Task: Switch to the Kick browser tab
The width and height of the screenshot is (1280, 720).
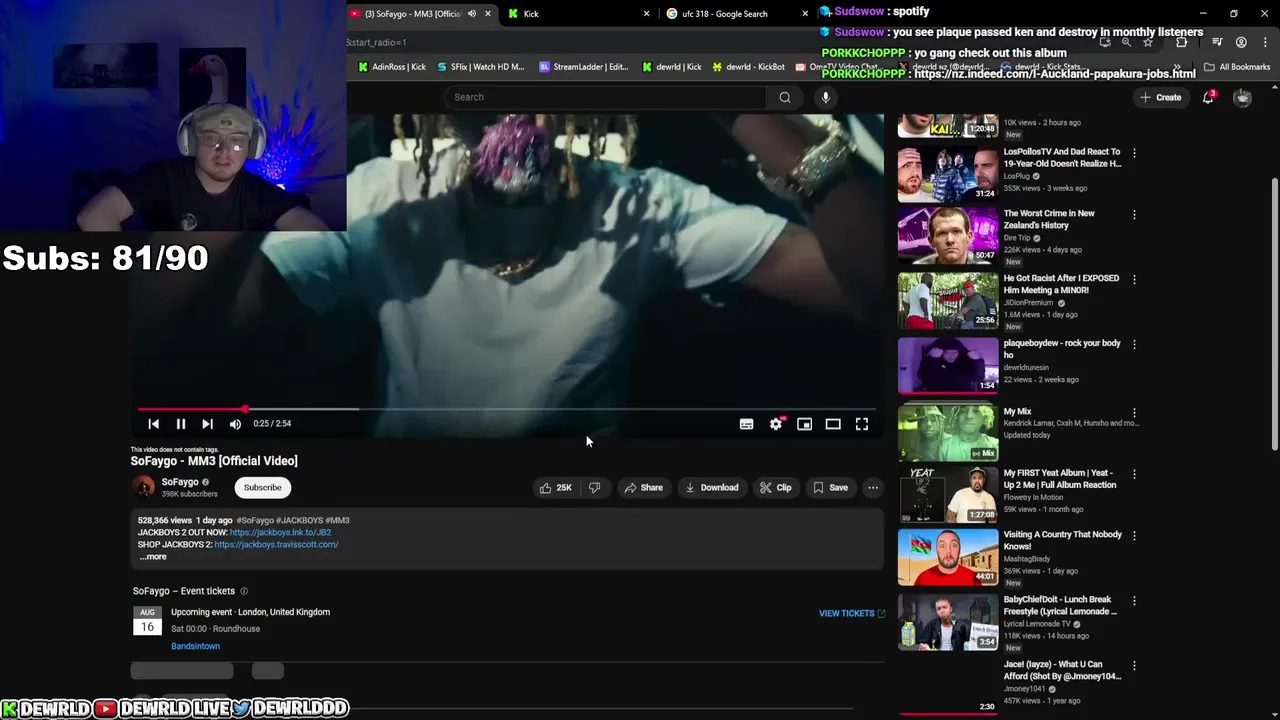Action: pyautogui.click(x=577, y=14)
